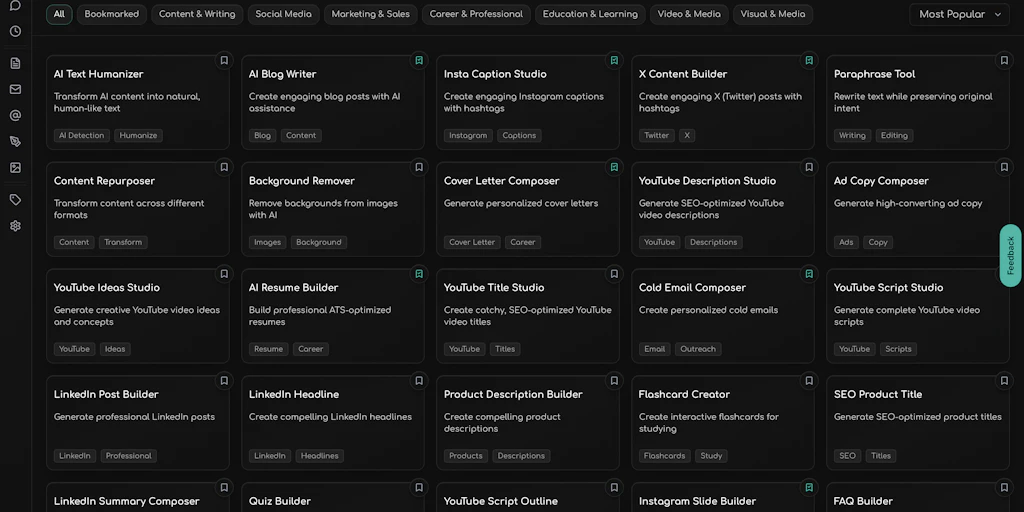The image size is (1024, 512).
Task: Filter by Education & Learning
Action: click(x=590, y=14)
